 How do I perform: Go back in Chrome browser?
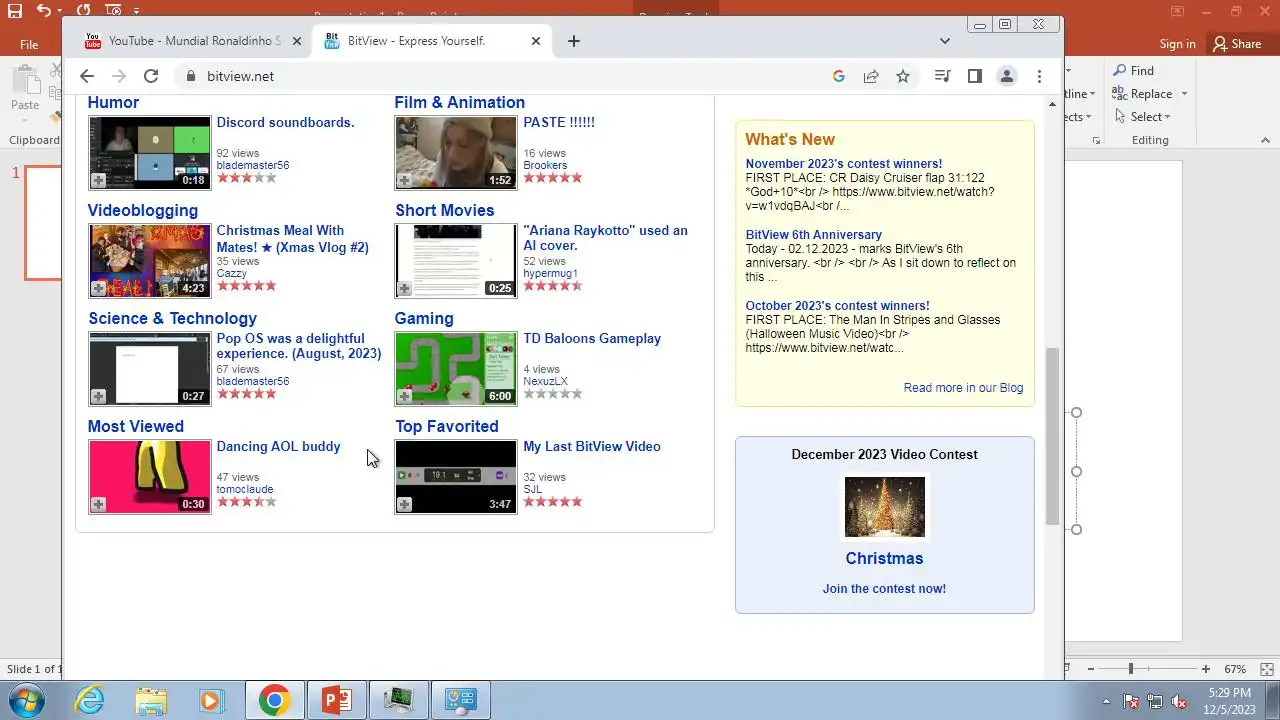[x=87, y=76]
